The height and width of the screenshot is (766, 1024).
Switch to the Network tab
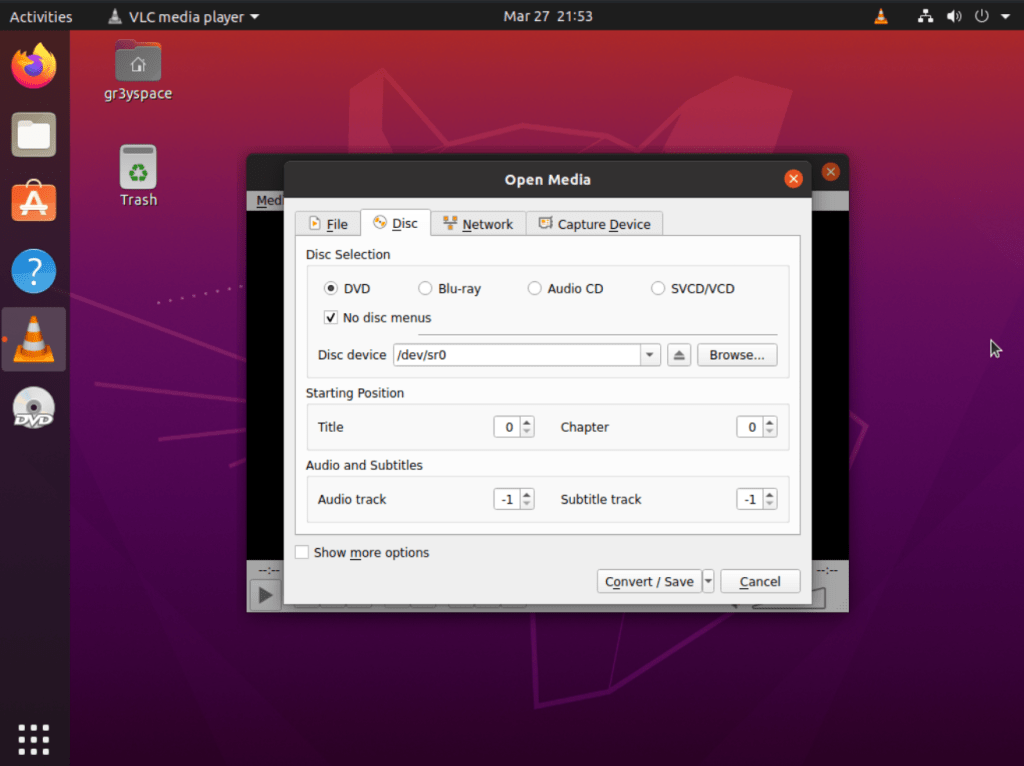click(478, 224)
